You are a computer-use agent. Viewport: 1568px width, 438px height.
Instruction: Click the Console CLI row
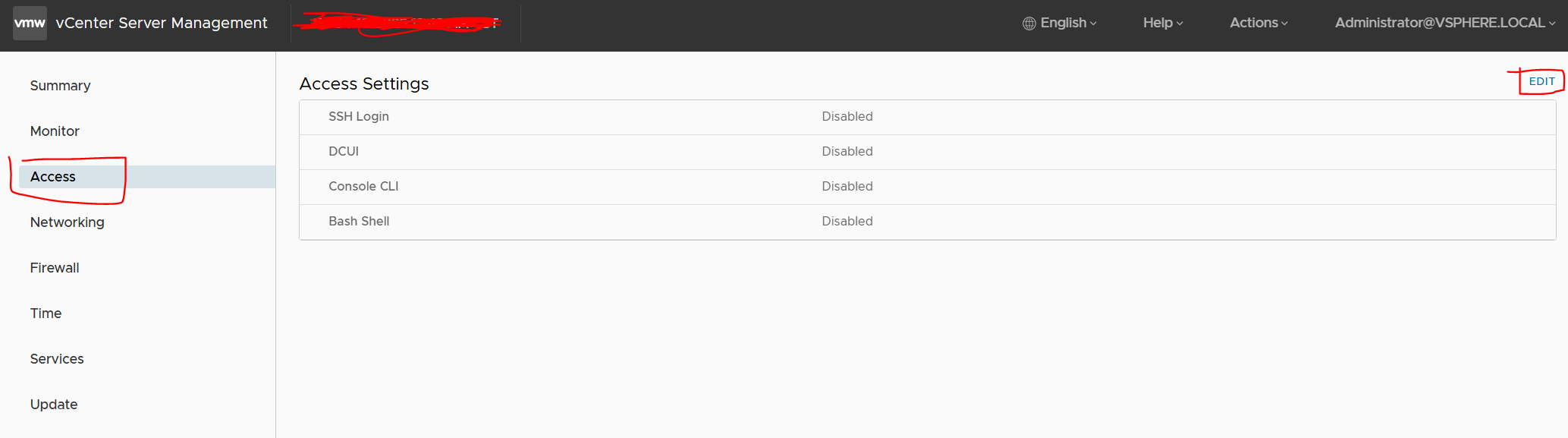pos(363,187)
